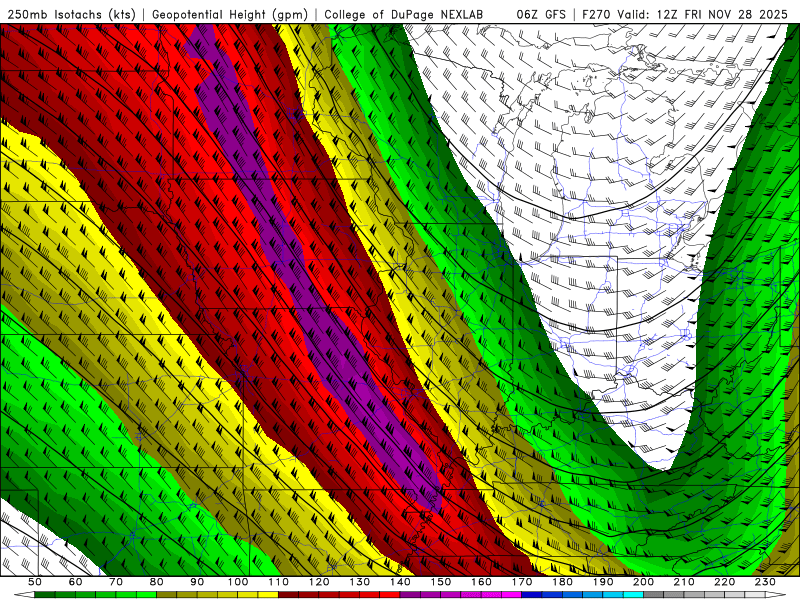Click the 170 legend value
This screenshot has height=600, width=800.
[x=522, y=582]
